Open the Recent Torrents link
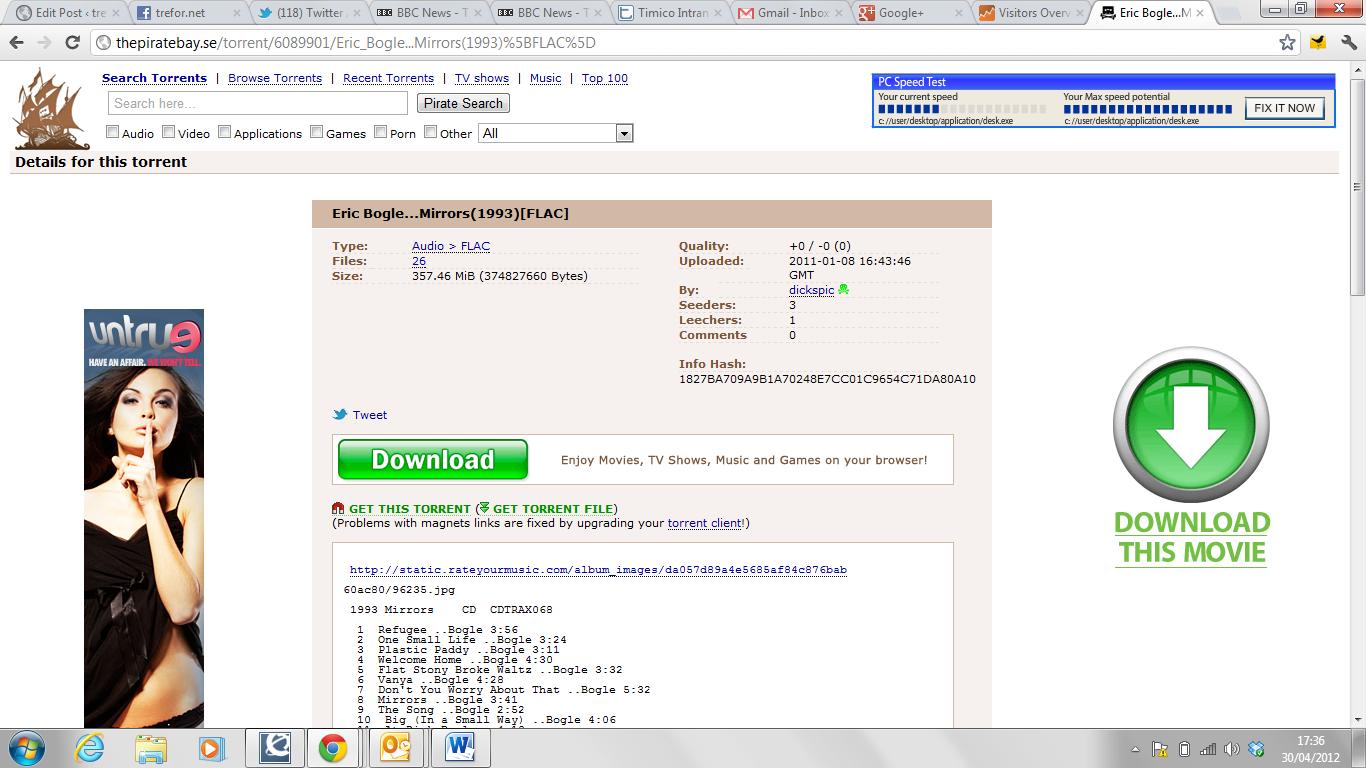 [x=388, y=78]
